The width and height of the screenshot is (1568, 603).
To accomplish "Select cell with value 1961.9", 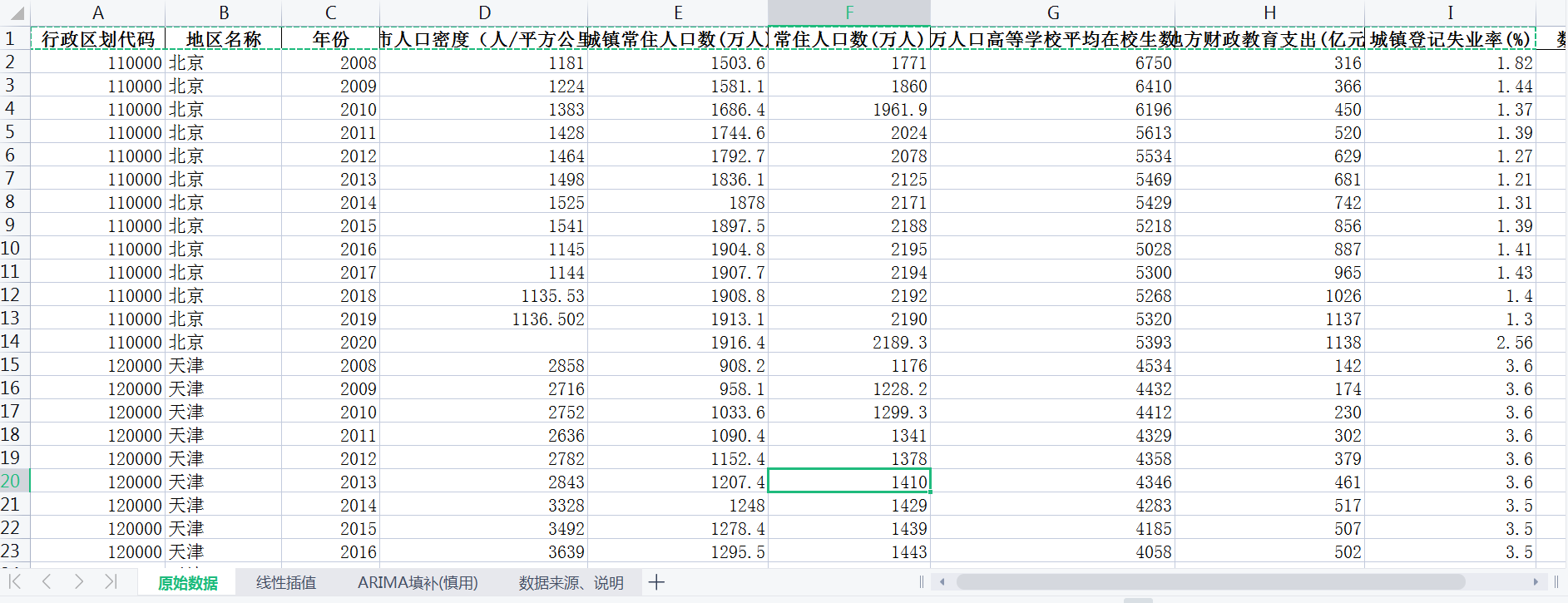I will [x=849, y=109].
